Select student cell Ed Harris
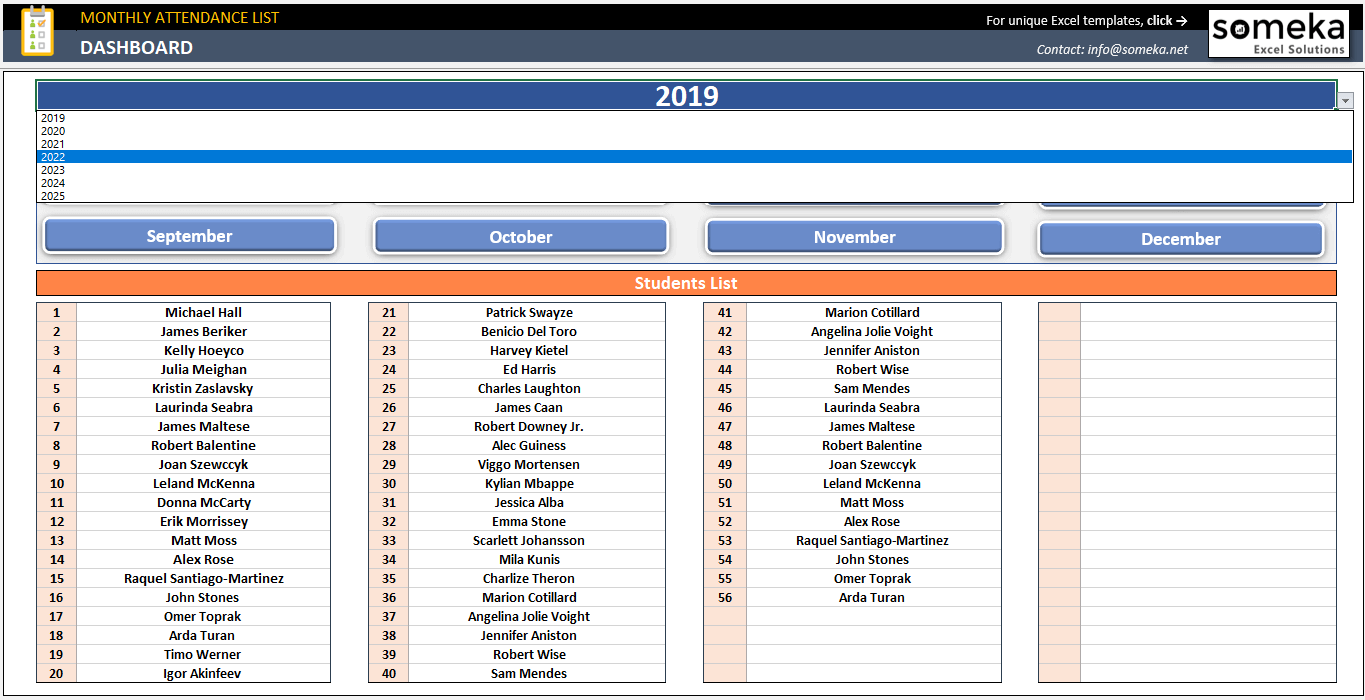 coord(537,370)
